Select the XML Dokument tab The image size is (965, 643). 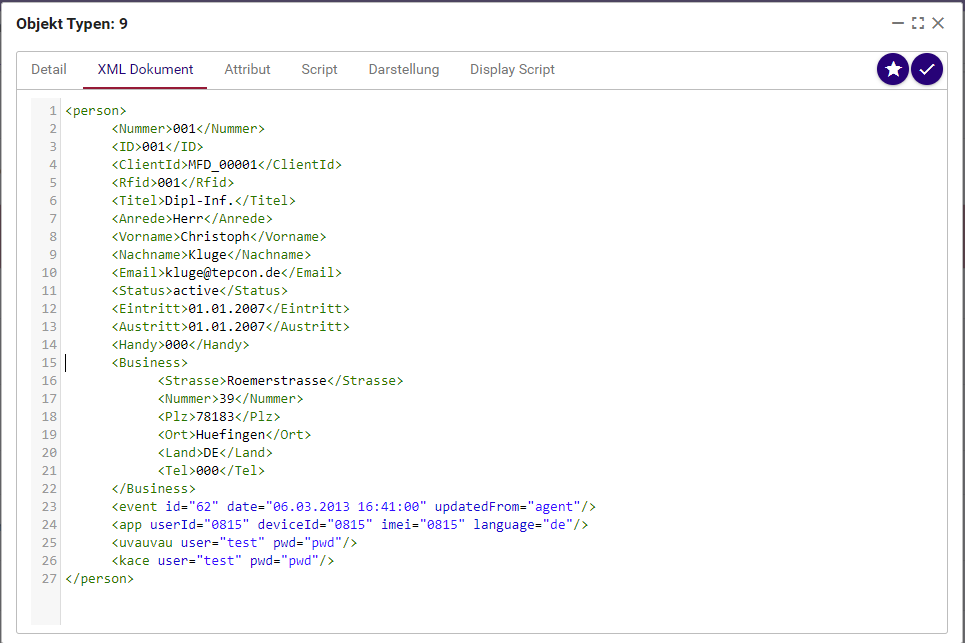(145, 70)
